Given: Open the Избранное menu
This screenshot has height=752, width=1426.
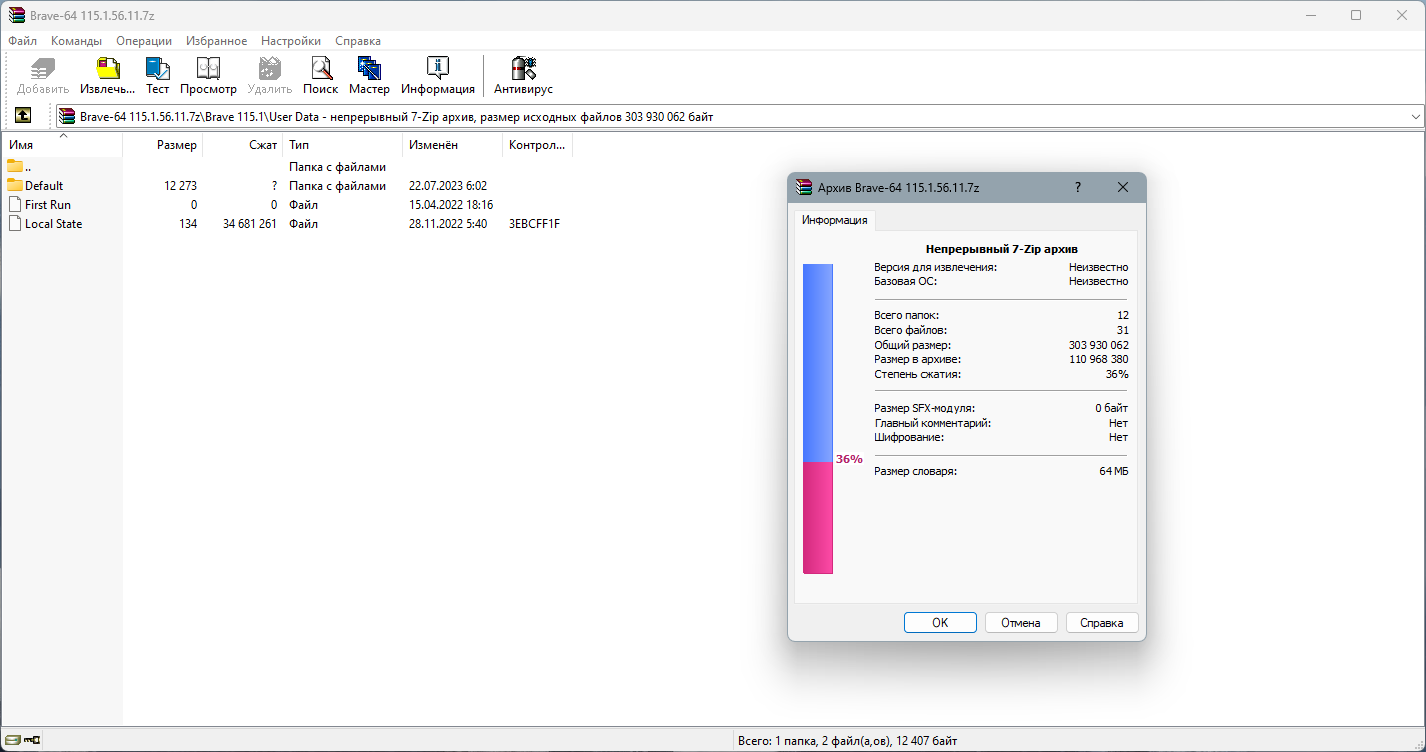Looking at the screenshot, I should [x=217, y=41].
